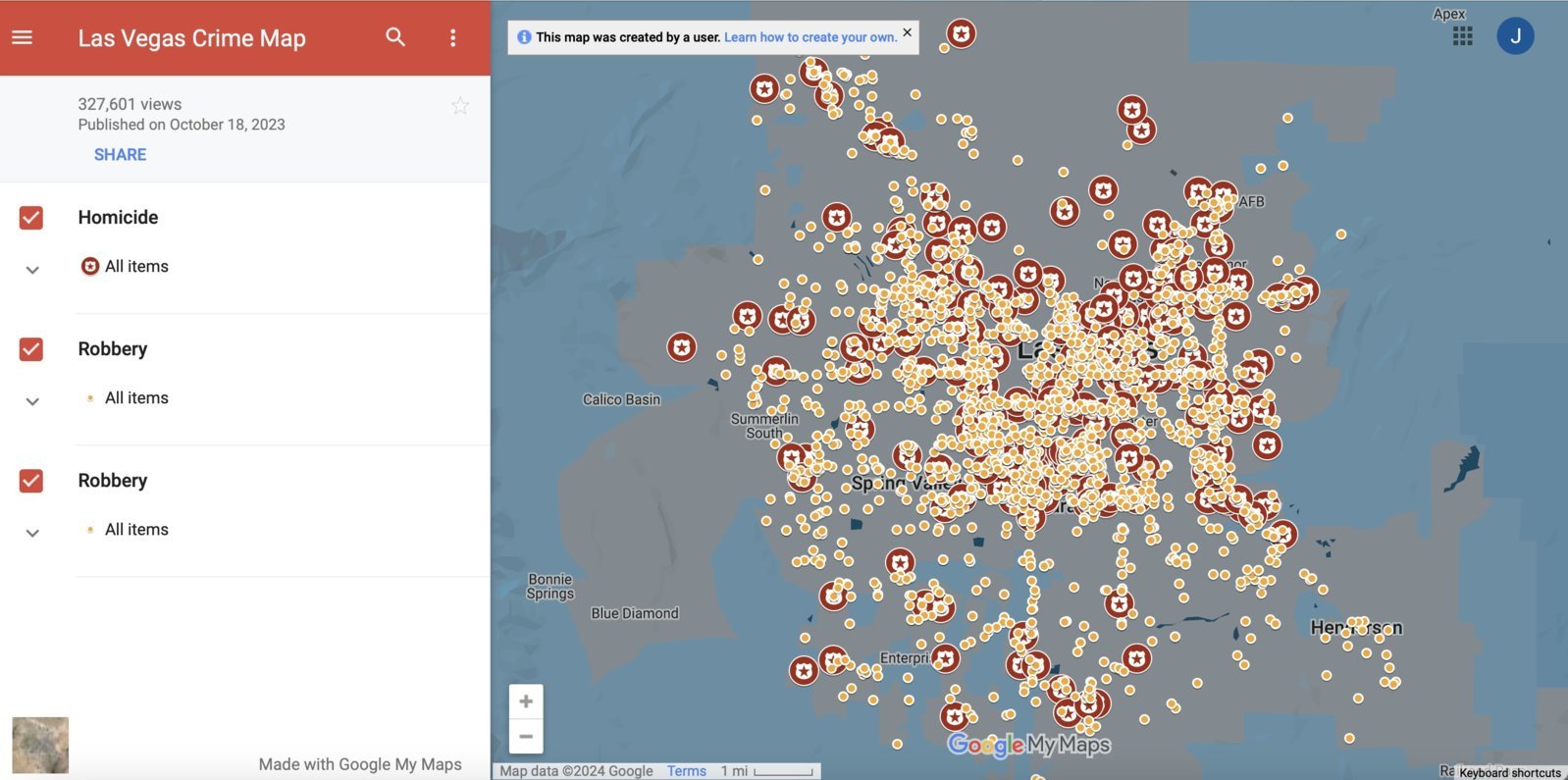The image size is (1568, 780).
Task: Click the info icon in the notice banner
Action: [524, 37]
